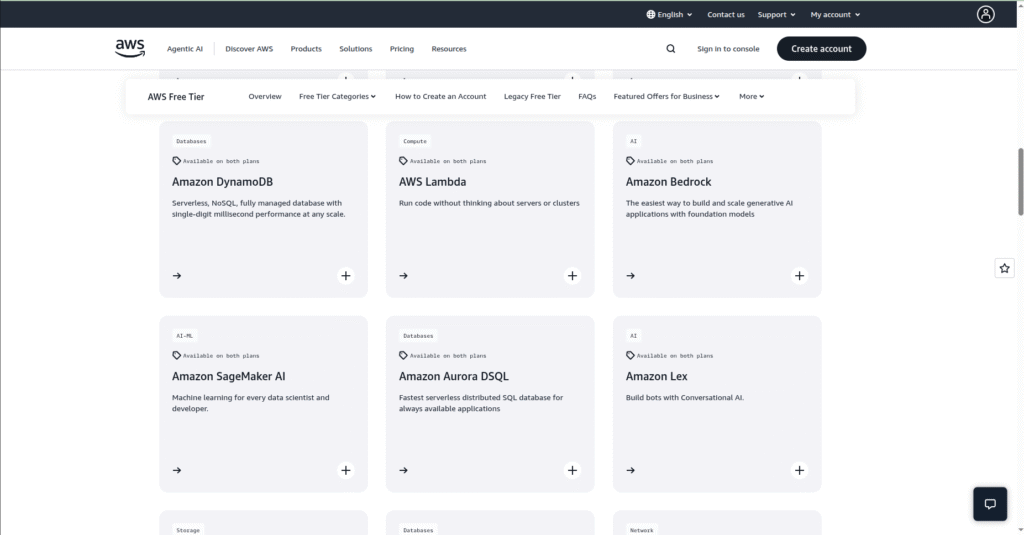Image resolution: width=1024 pixels, height=535 pixels.
Task: Click tag icon on Amazon Bedrock card
Action: pos(630,161)
